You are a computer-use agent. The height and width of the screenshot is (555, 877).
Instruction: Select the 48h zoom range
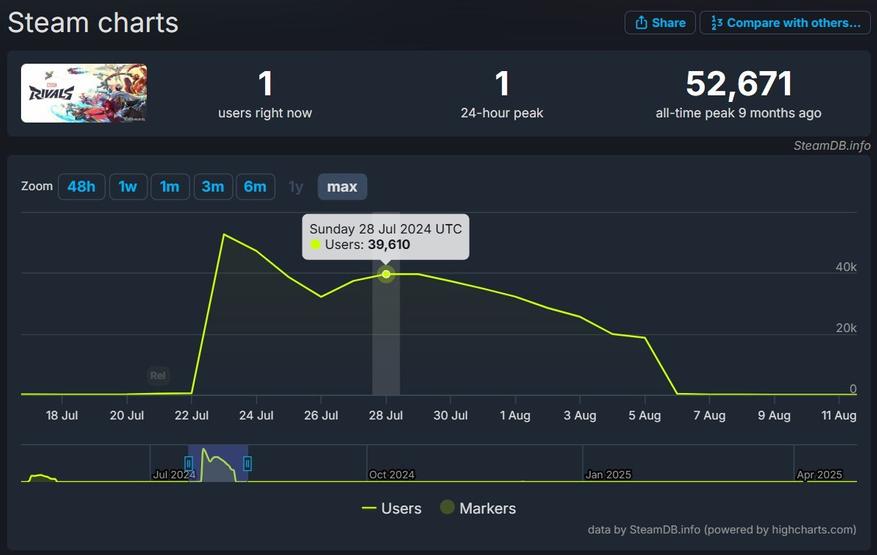click(81, 186)
